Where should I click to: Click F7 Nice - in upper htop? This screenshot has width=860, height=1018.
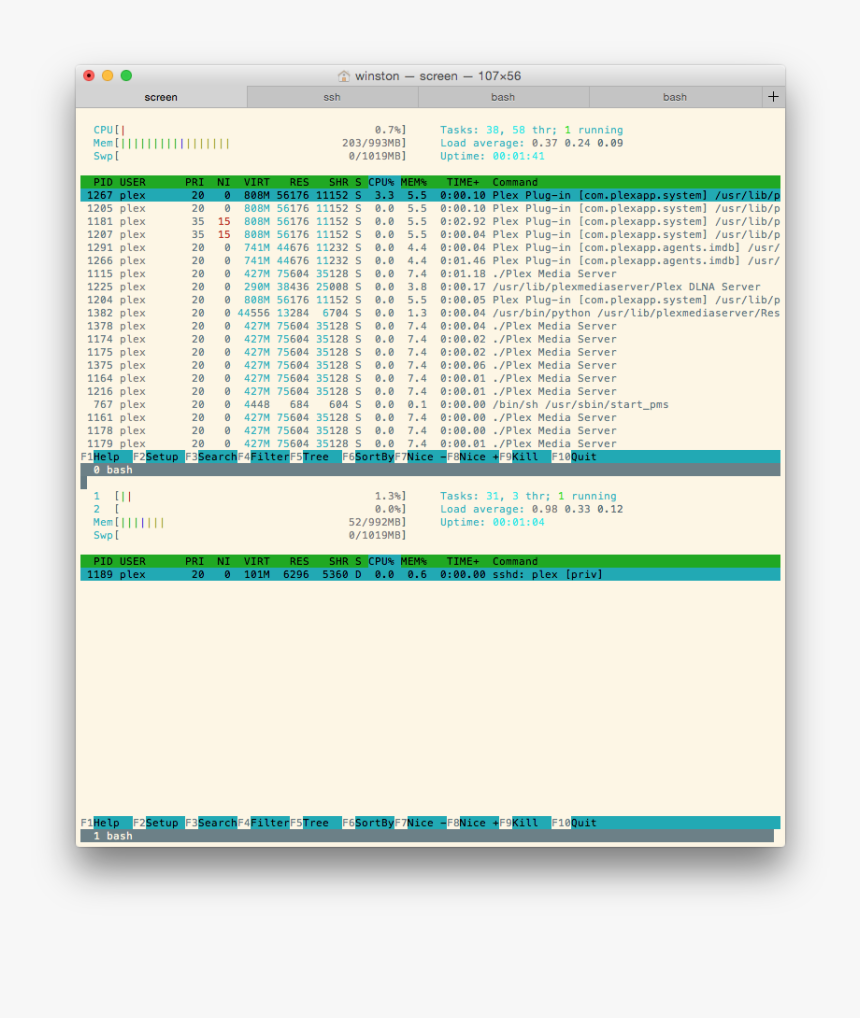(x=421, y=456)
